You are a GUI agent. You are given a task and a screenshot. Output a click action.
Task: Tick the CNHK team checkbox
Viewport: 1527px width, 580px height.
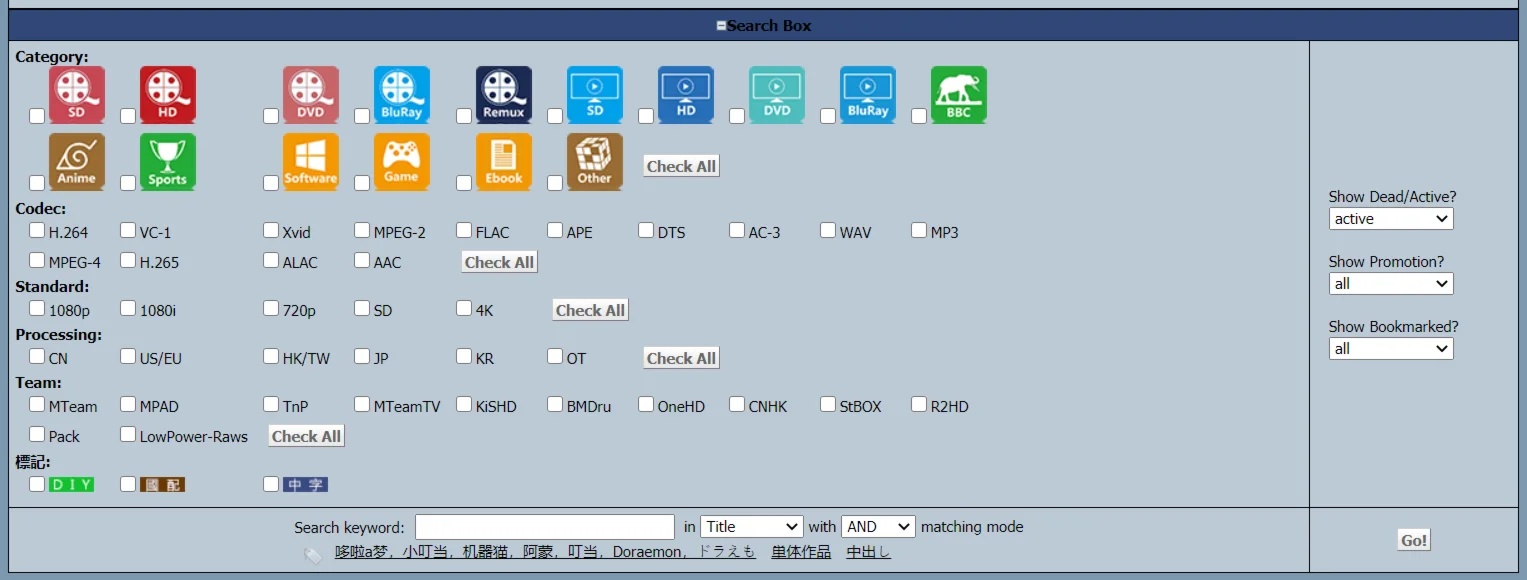click(x=737, y=405)
